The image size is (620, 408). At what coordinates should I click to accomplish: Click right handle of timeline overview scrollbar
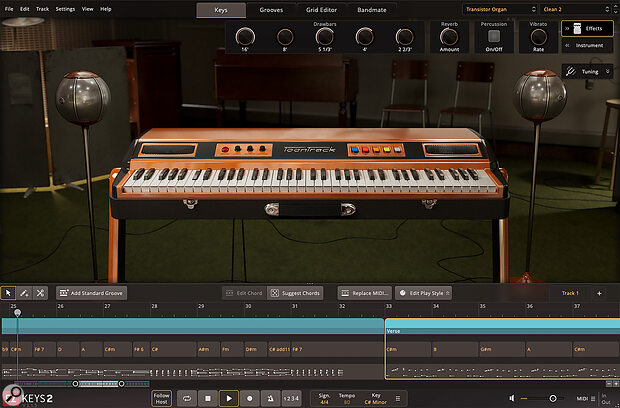pyautogui.click(x=121, y=384)
